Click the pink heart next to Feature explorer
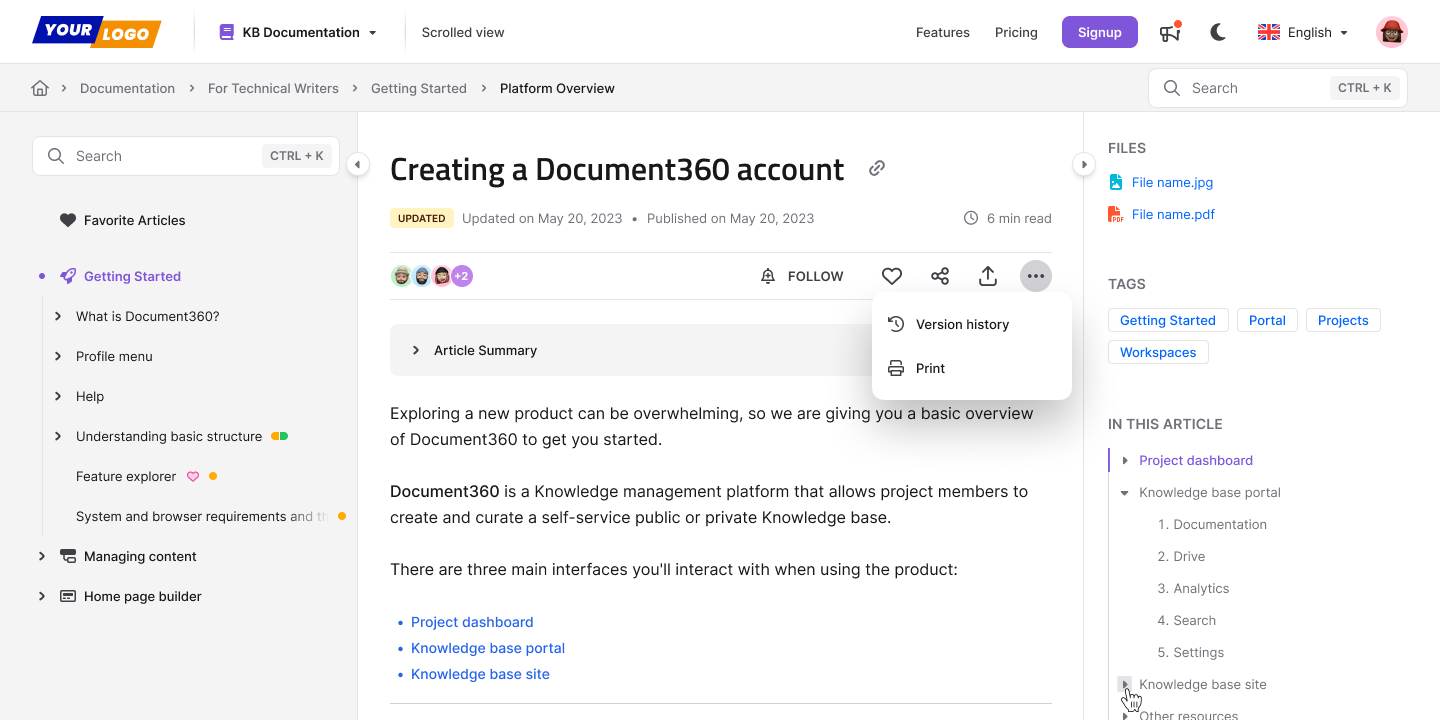The image size is (1440, 720). pos(193,476)
